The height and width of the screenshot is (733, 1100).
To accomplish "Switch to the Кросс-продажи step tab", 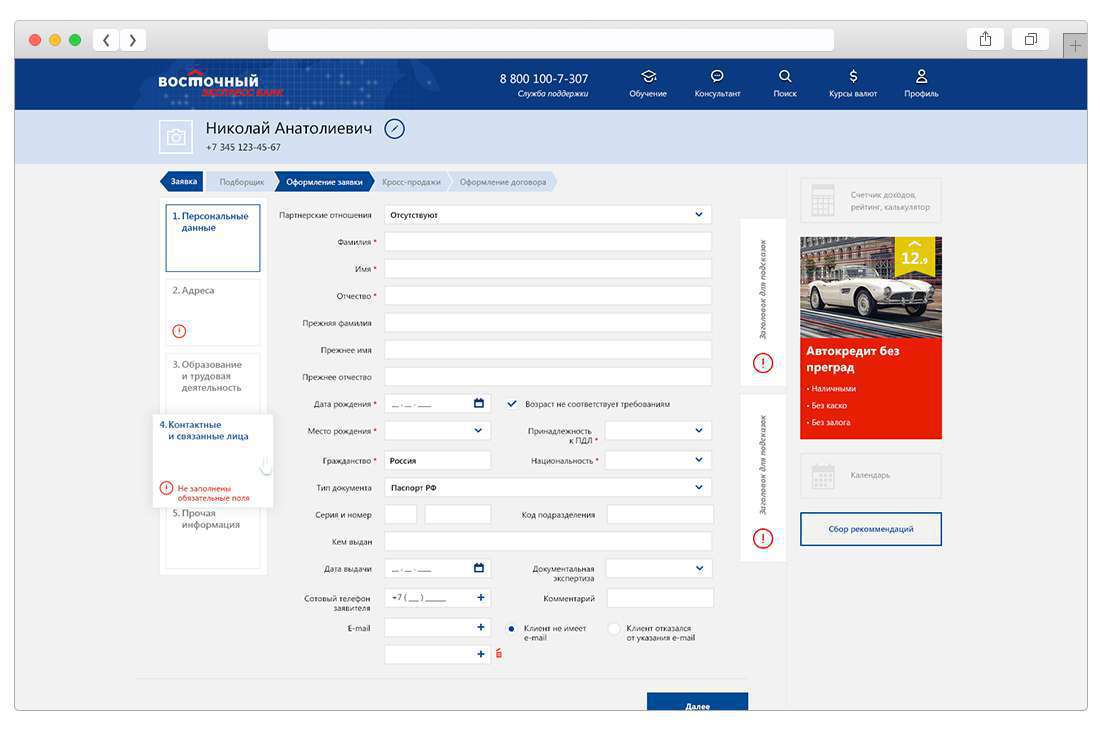I will [411, 182].
